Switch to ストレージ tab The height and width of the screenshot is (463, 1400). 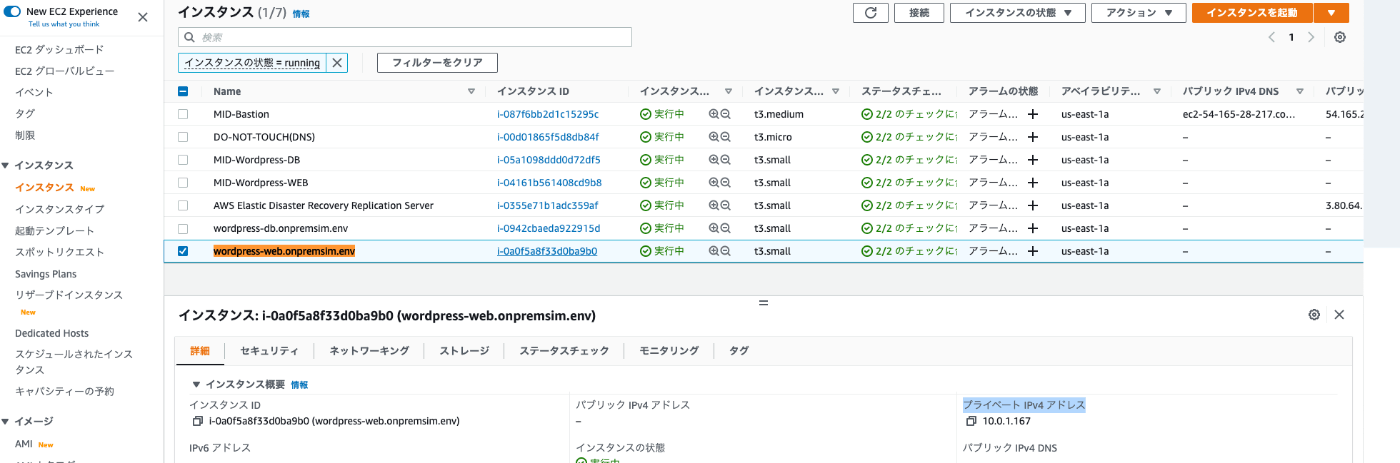coord(465,351)
